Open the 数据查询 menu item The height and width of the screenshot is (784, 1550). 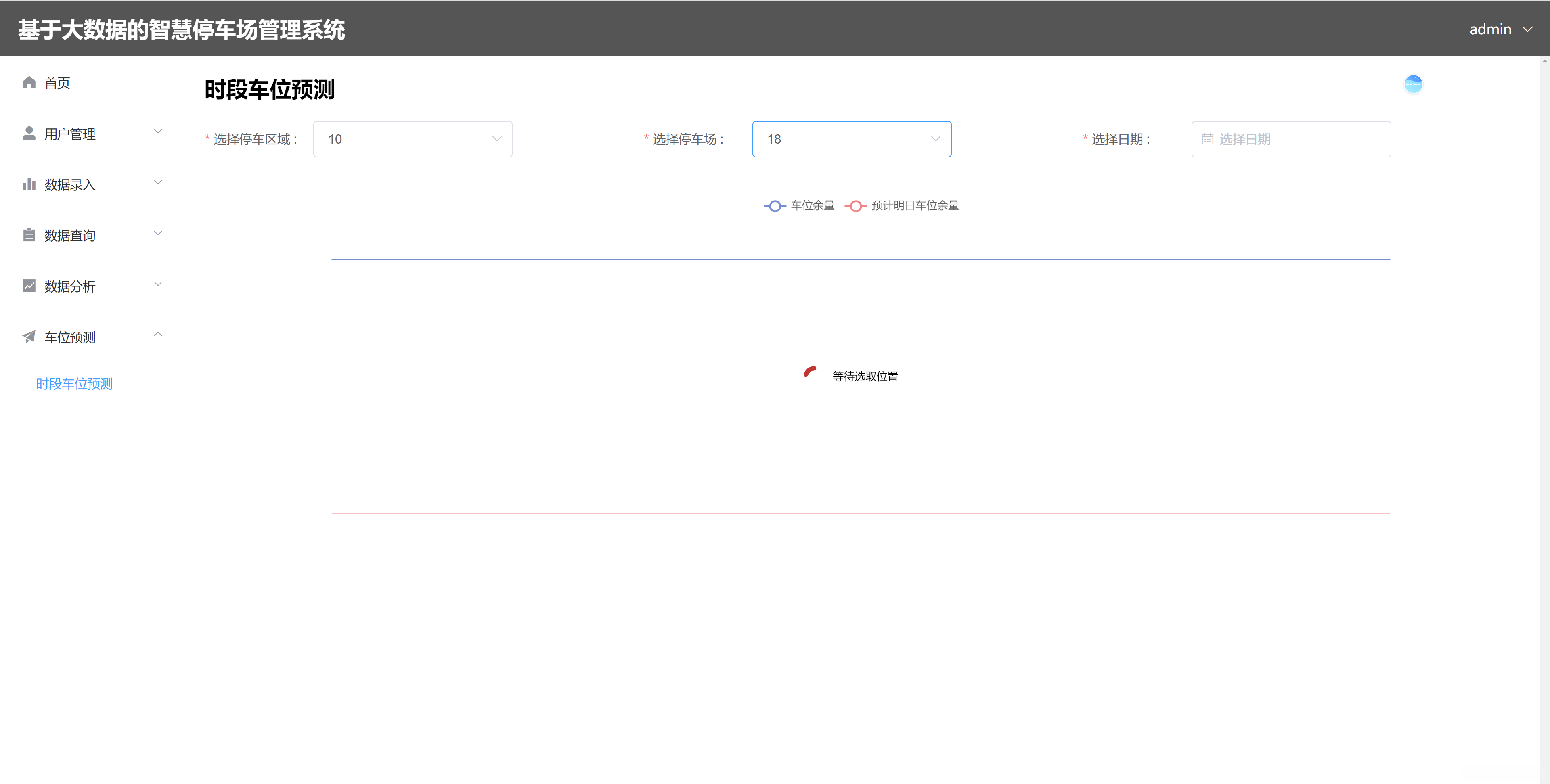coord(70,235)
